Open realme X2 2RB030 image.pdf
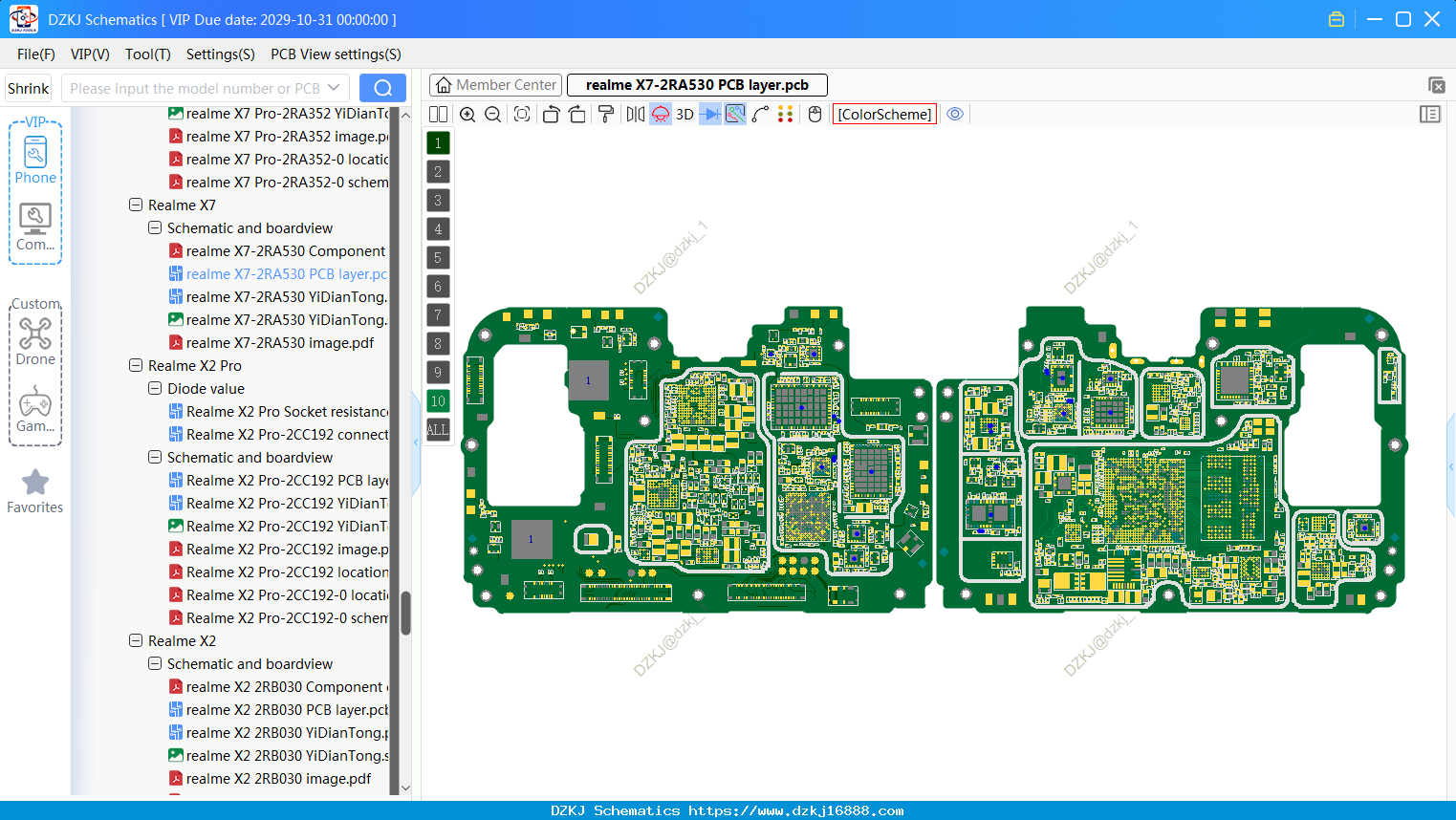 pyautogui.click(x=271, y=779)
